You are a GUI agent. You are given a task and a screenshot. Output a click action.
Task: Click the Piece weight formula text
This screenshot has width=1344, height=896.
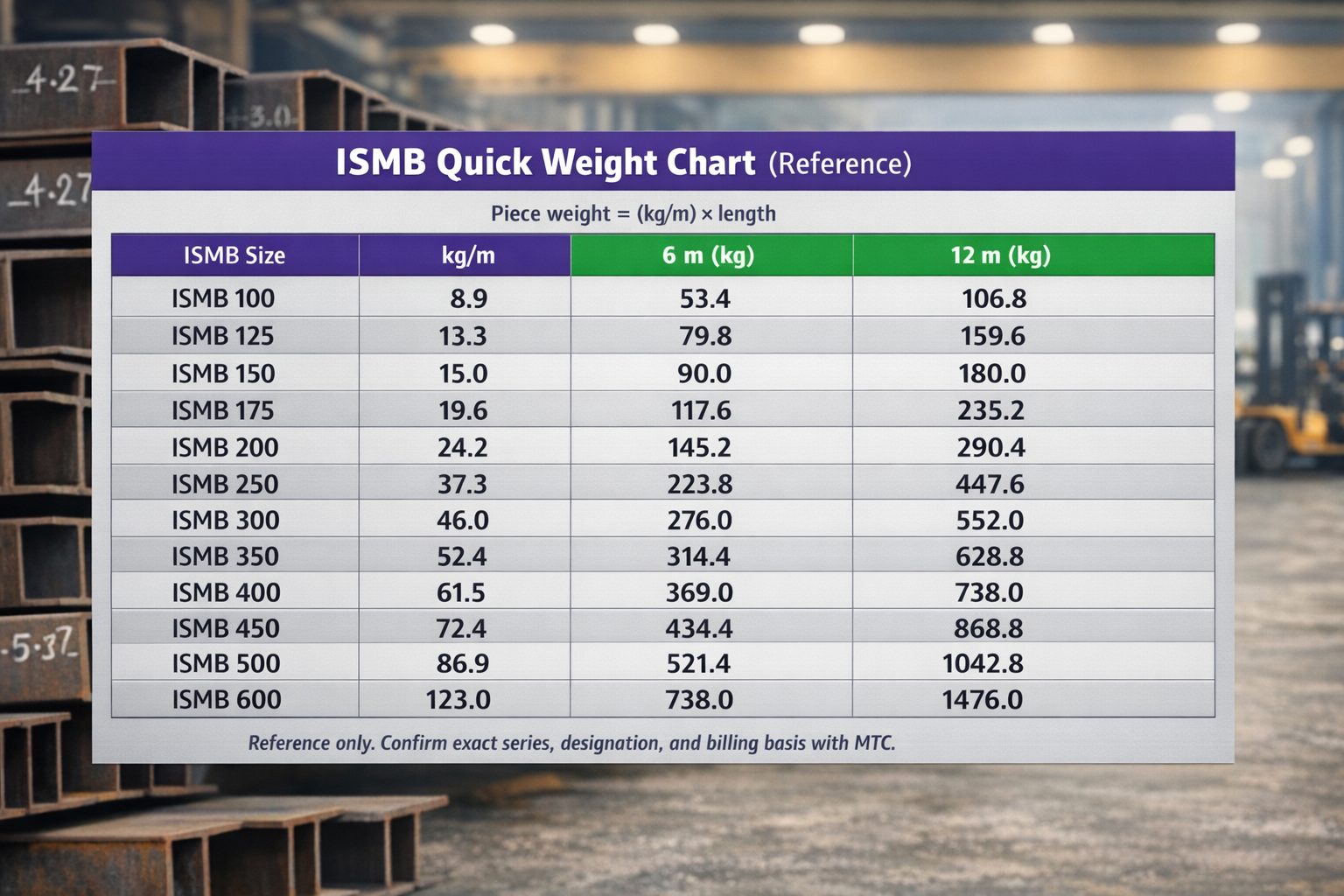[x=633, y=213]
